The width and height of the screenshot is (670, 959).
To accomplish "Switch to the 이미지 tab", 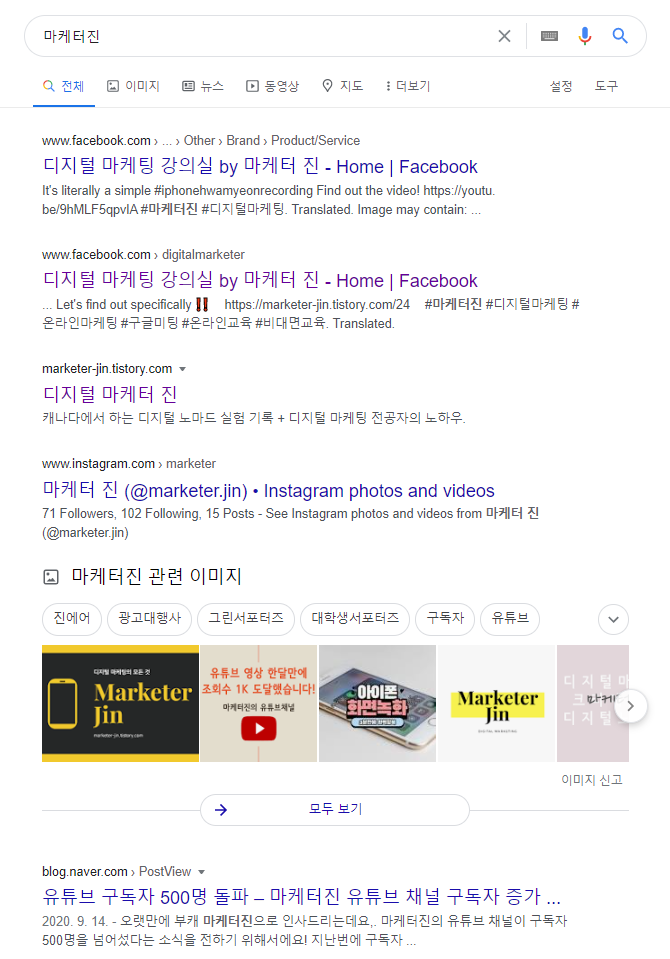I will pos(133,86).
